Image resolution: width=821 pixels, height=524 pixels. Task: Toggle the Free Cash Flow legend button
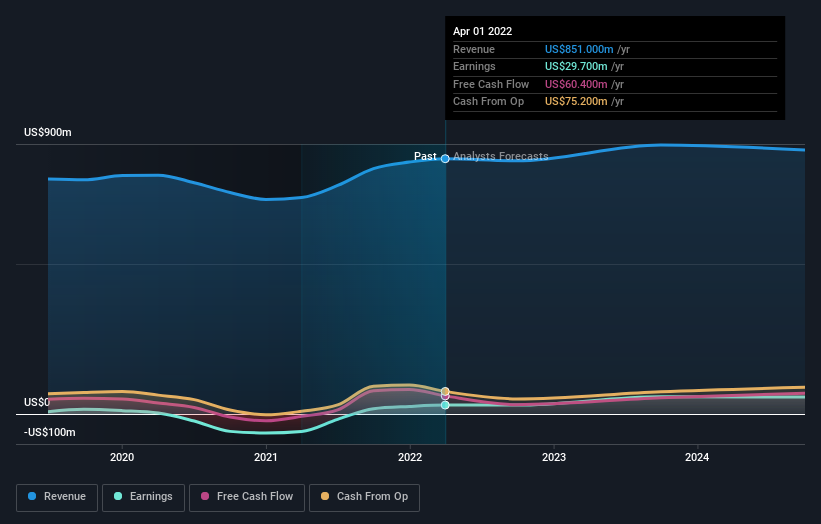[x=247, y=497]
